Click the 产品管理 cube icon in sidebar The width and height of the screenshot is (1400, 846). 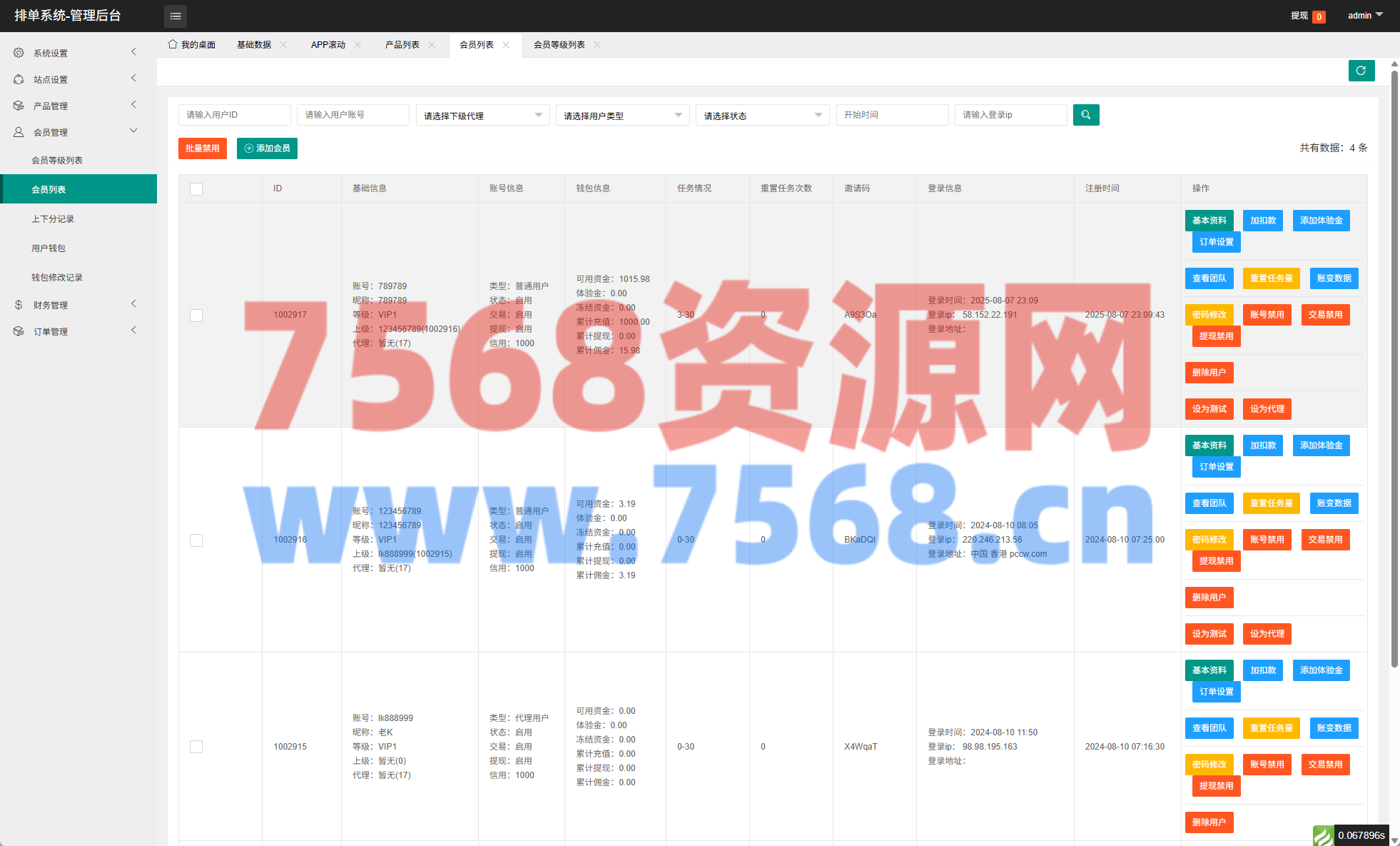pos(19,106)
